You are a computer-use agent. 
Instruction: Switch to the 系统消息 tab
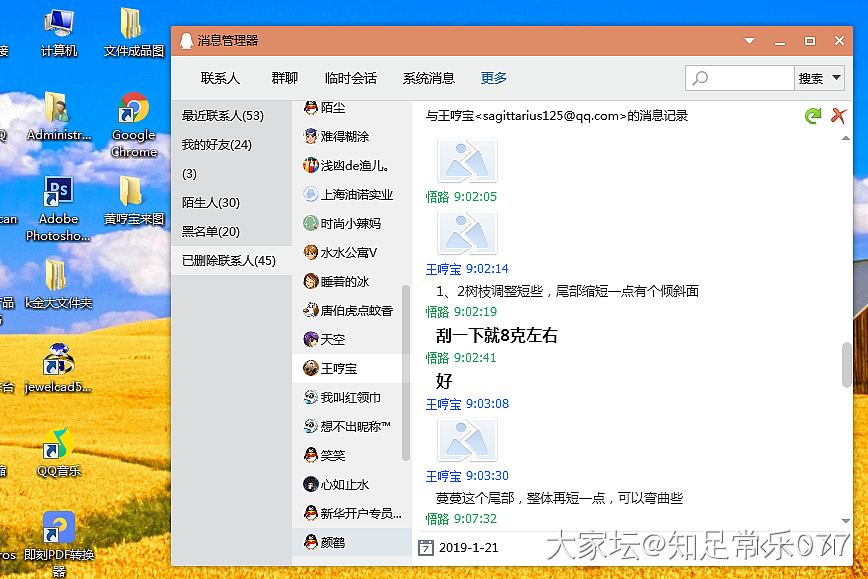428,78
